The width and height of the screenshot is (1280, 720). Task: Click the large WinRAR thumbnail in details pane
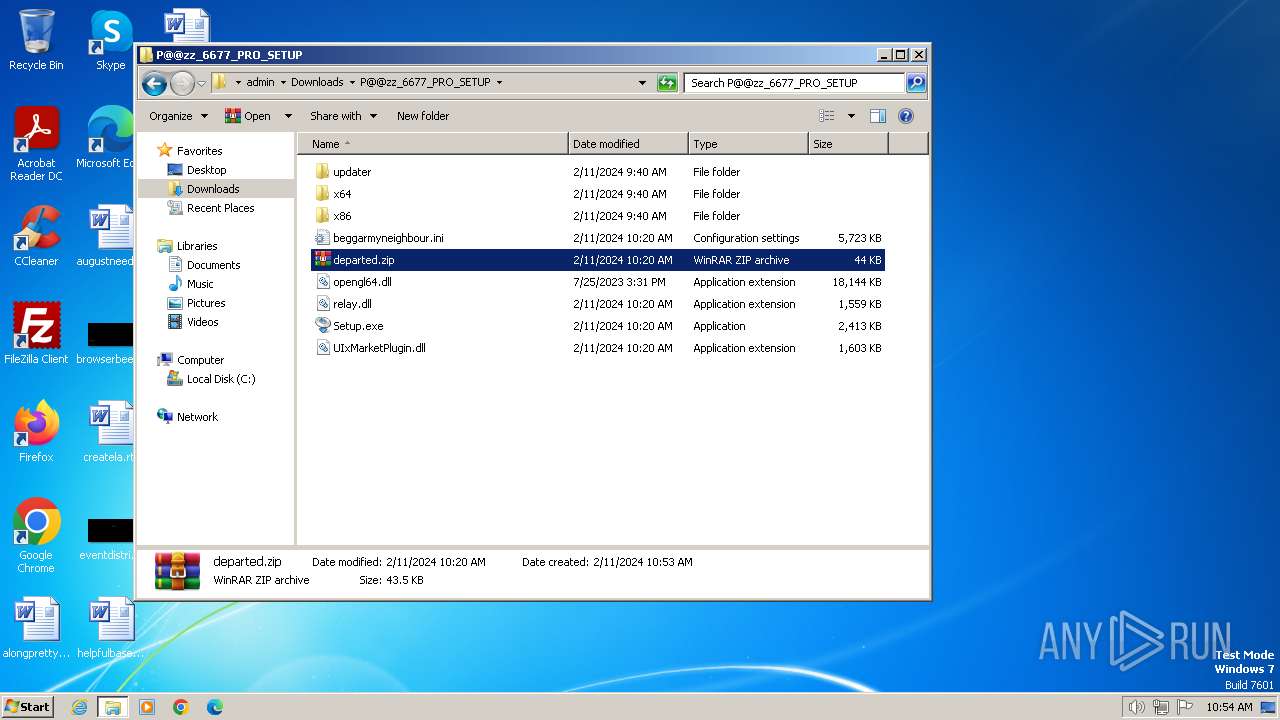tap(177, 570)
